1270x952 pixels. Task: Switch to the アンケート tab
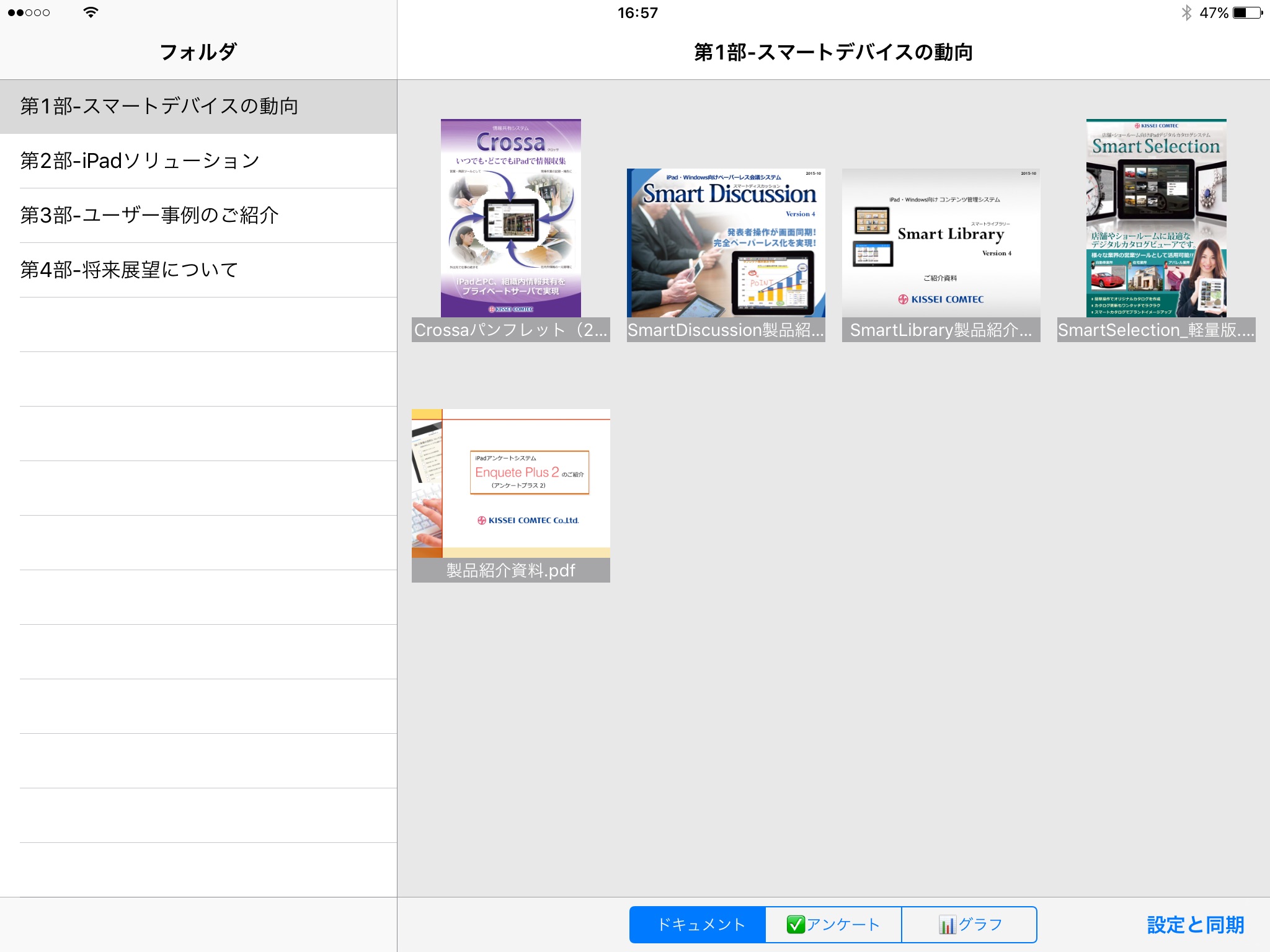tap(833, 925)
